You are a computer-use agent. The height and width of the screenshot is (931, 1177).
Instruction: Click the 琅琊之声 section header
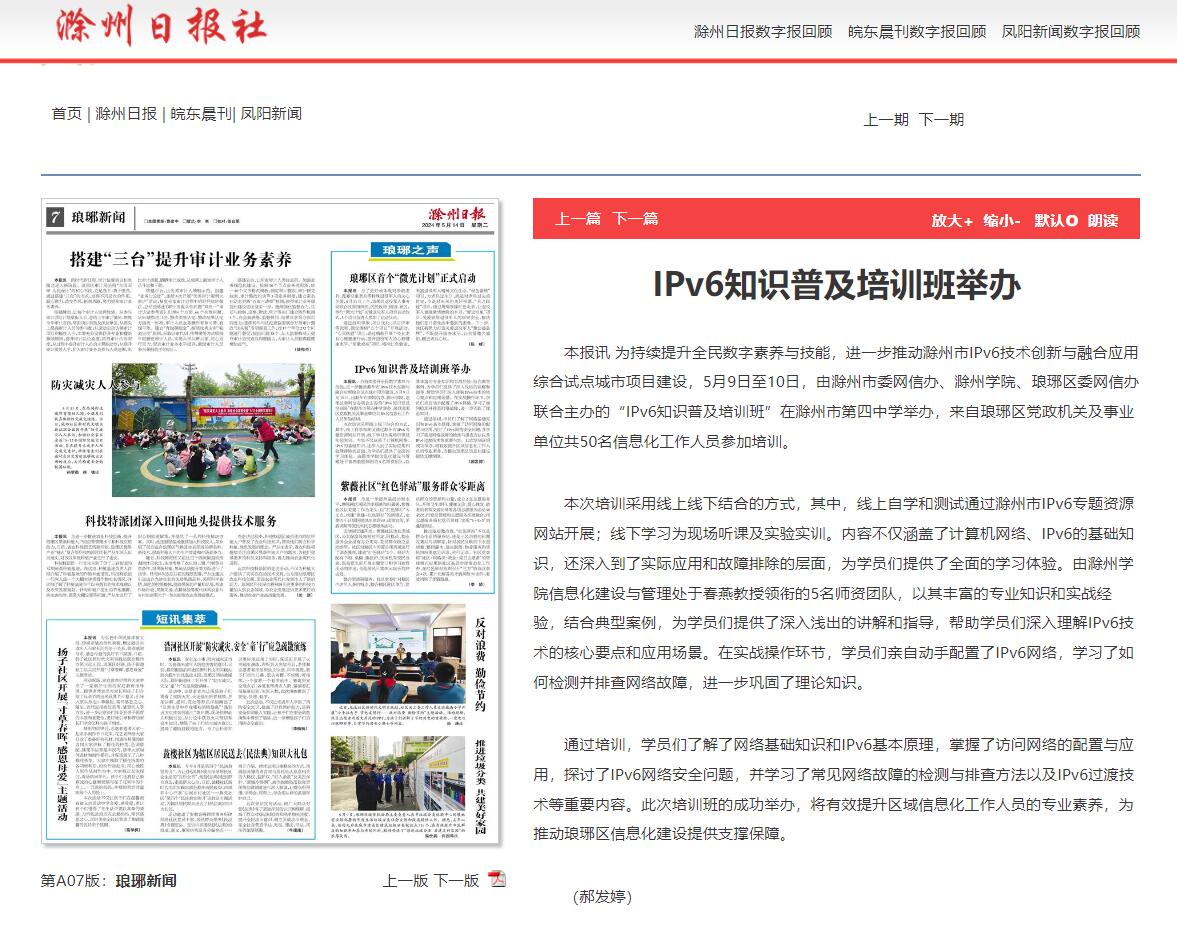[410, 249]
